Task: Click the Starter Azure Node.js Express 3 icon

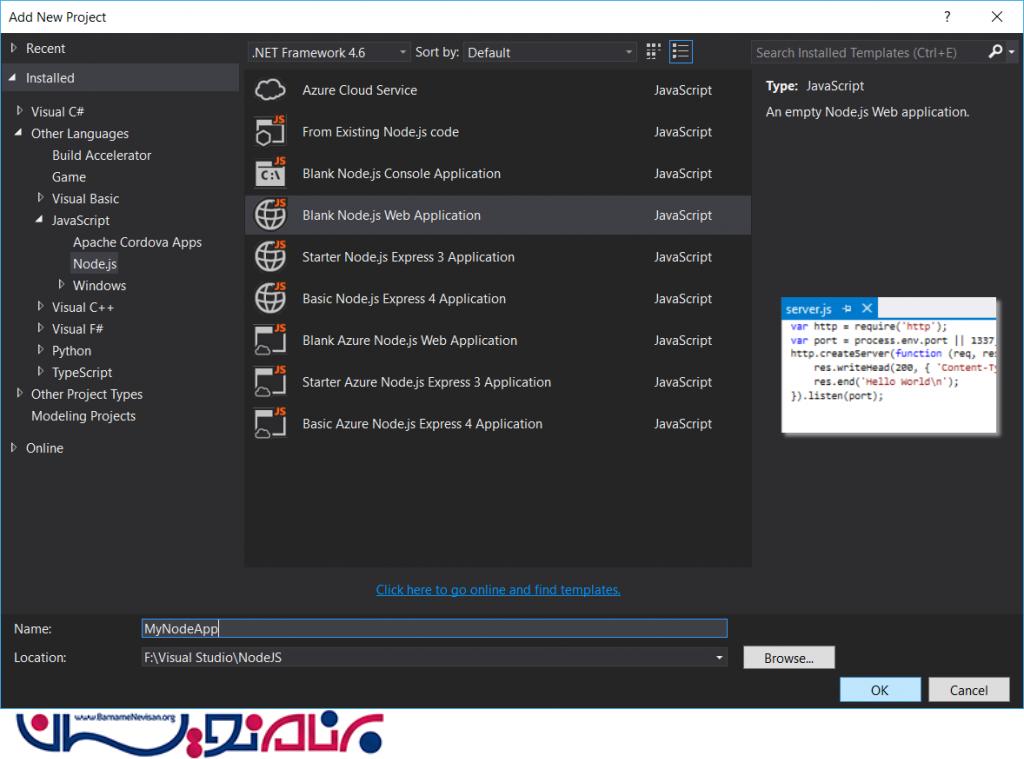Action: point(270,382)
